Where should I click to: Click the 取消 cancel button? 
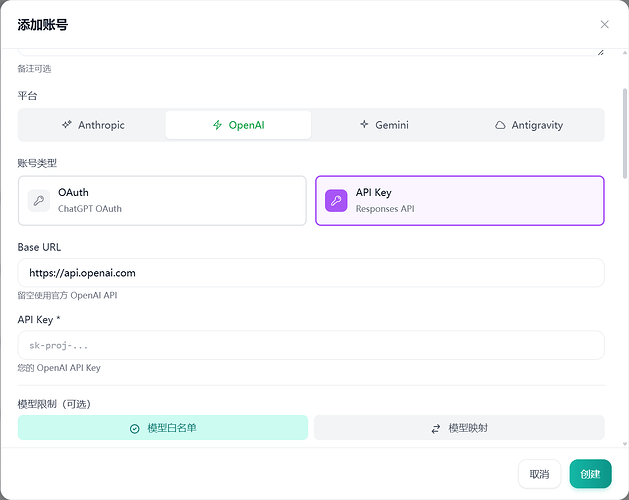click(539, 474)
